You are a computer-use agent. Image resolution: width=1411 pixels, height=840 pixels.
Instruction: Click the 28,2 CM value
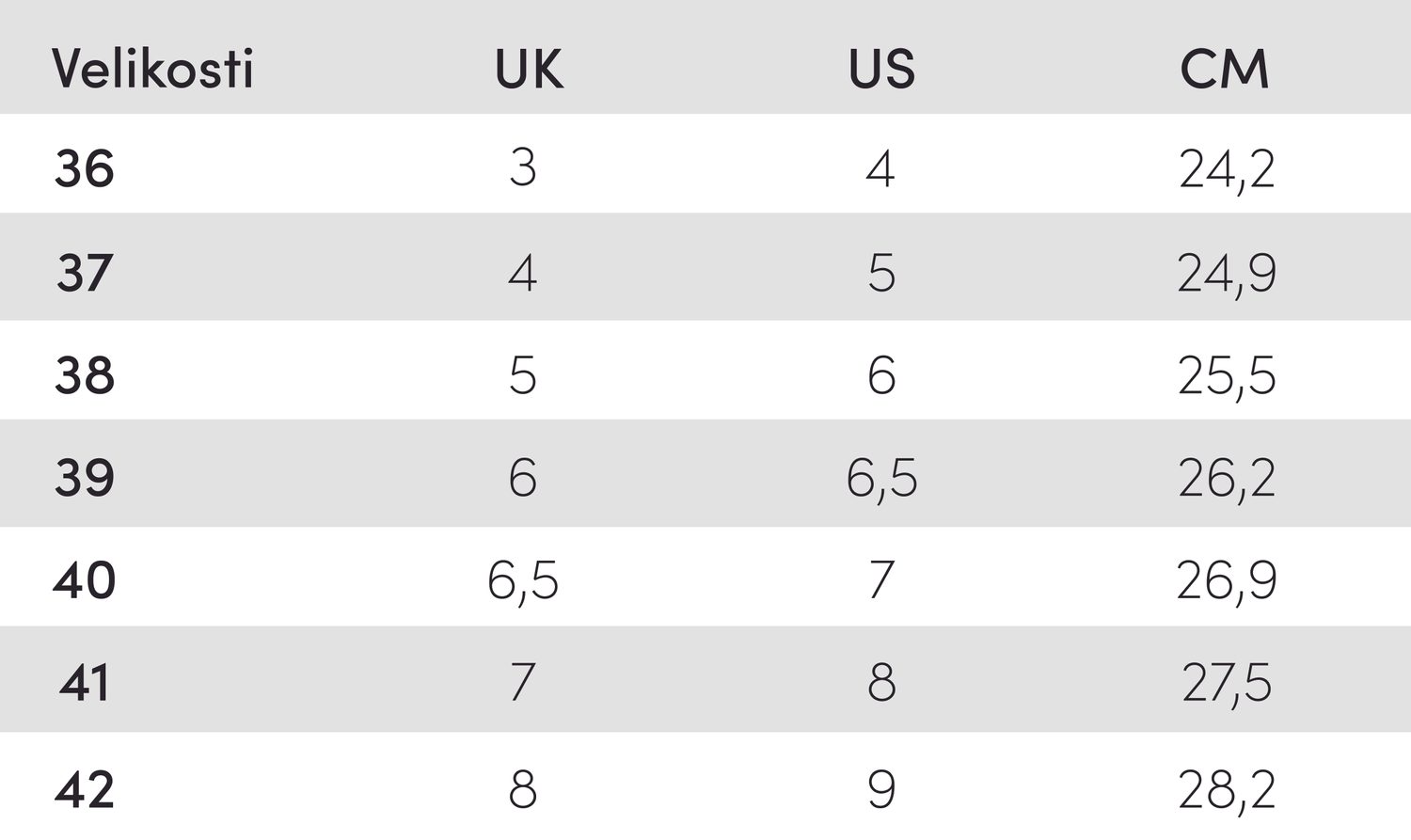[x=1228, y=791]
